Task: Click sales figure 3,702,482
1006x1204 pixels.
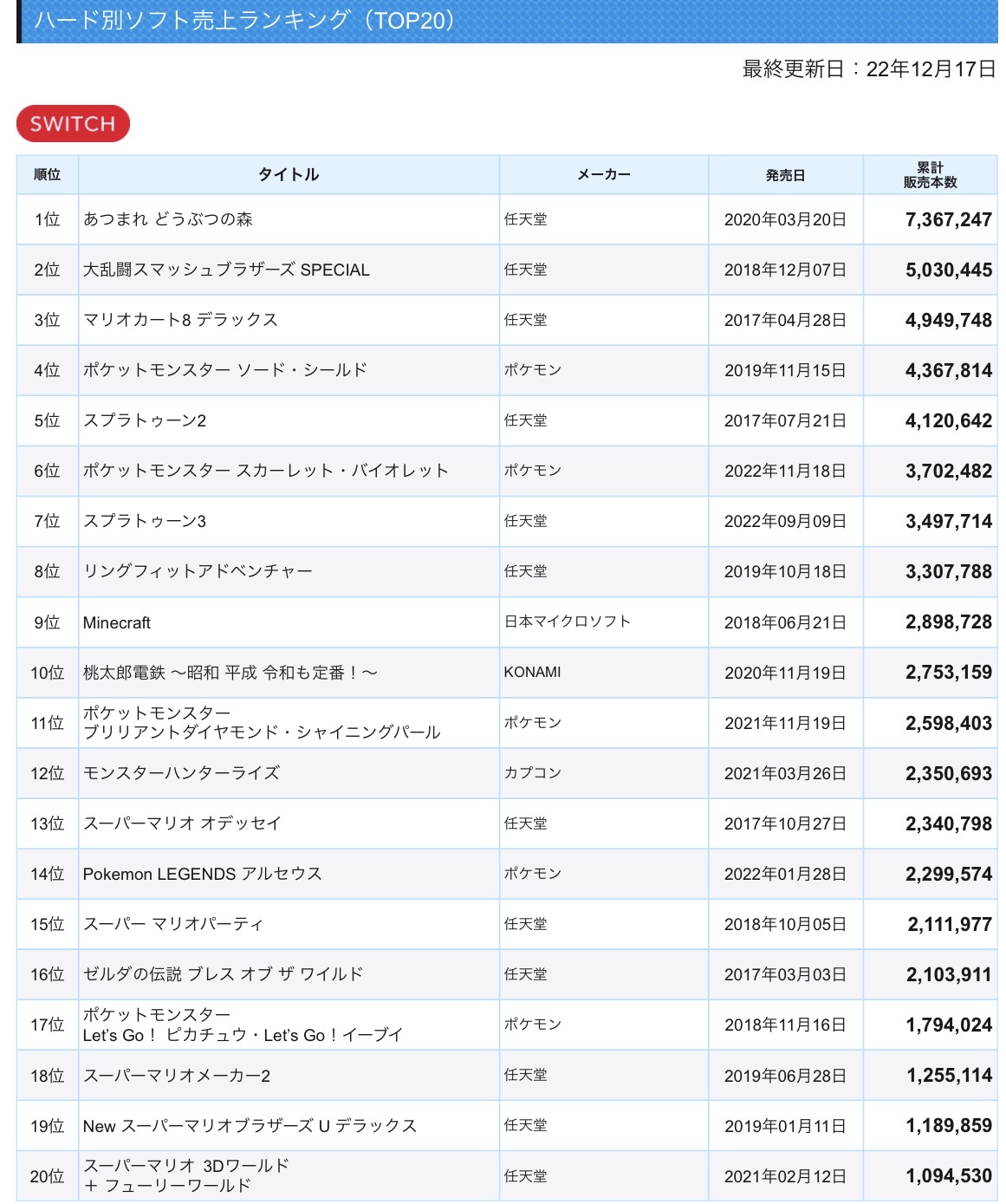Action: coord(949,471)
